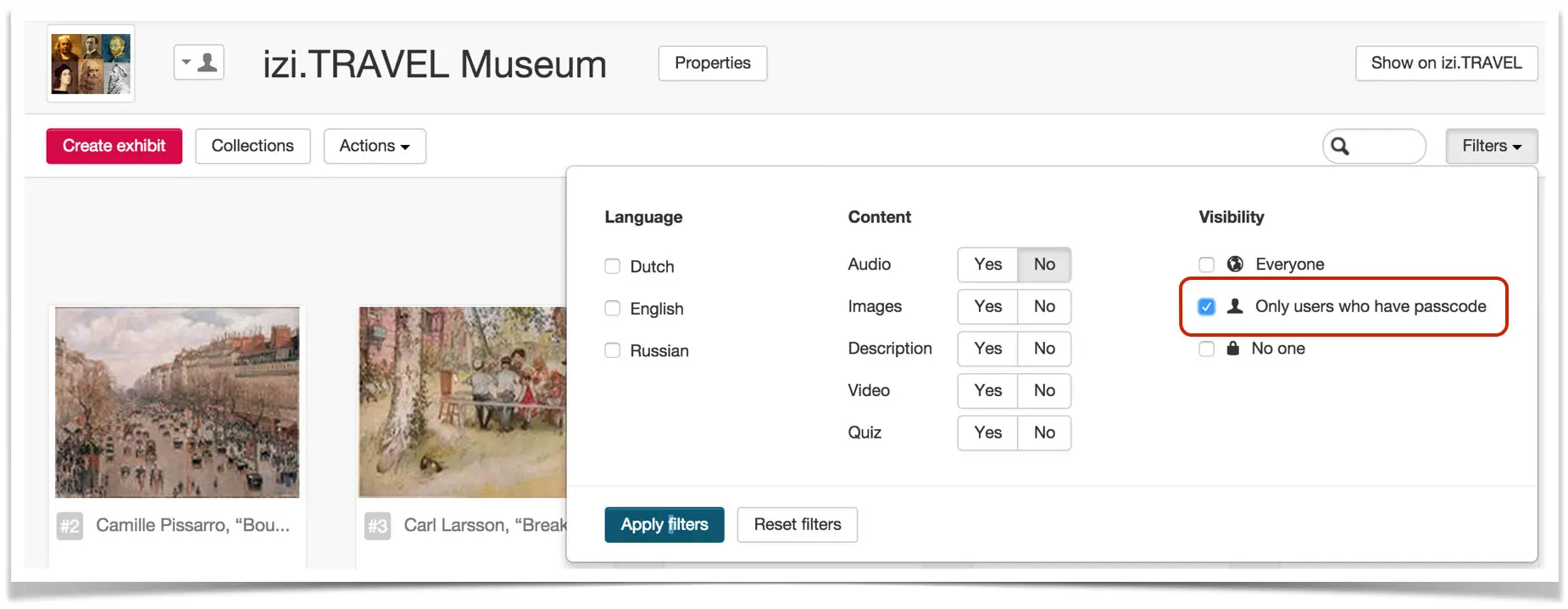
Task: Click the Content filter heading
Action: (879, 217)
